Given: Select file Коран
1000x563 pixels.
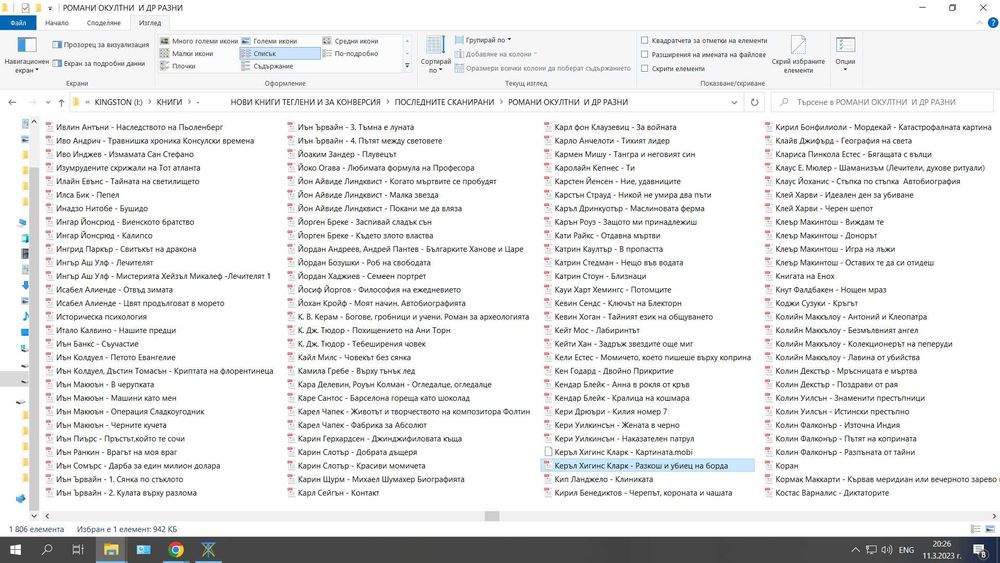Looking at the screenshot, I should tap(786, 465).
